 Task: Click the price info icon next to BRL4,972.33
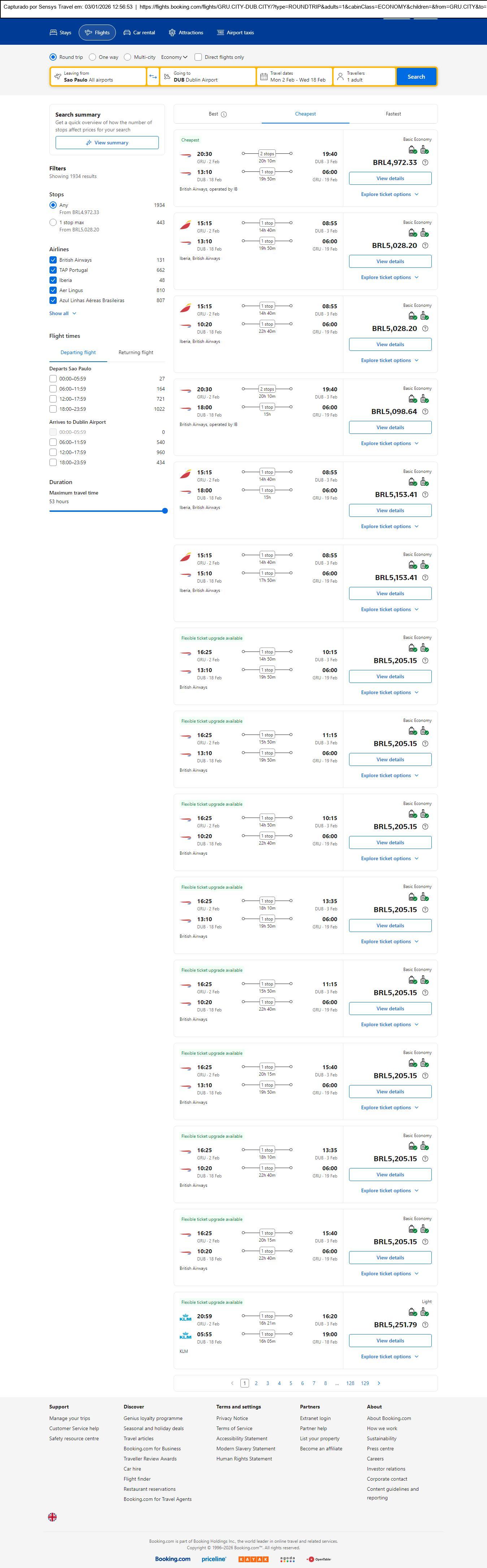click(x=425, y=162)
